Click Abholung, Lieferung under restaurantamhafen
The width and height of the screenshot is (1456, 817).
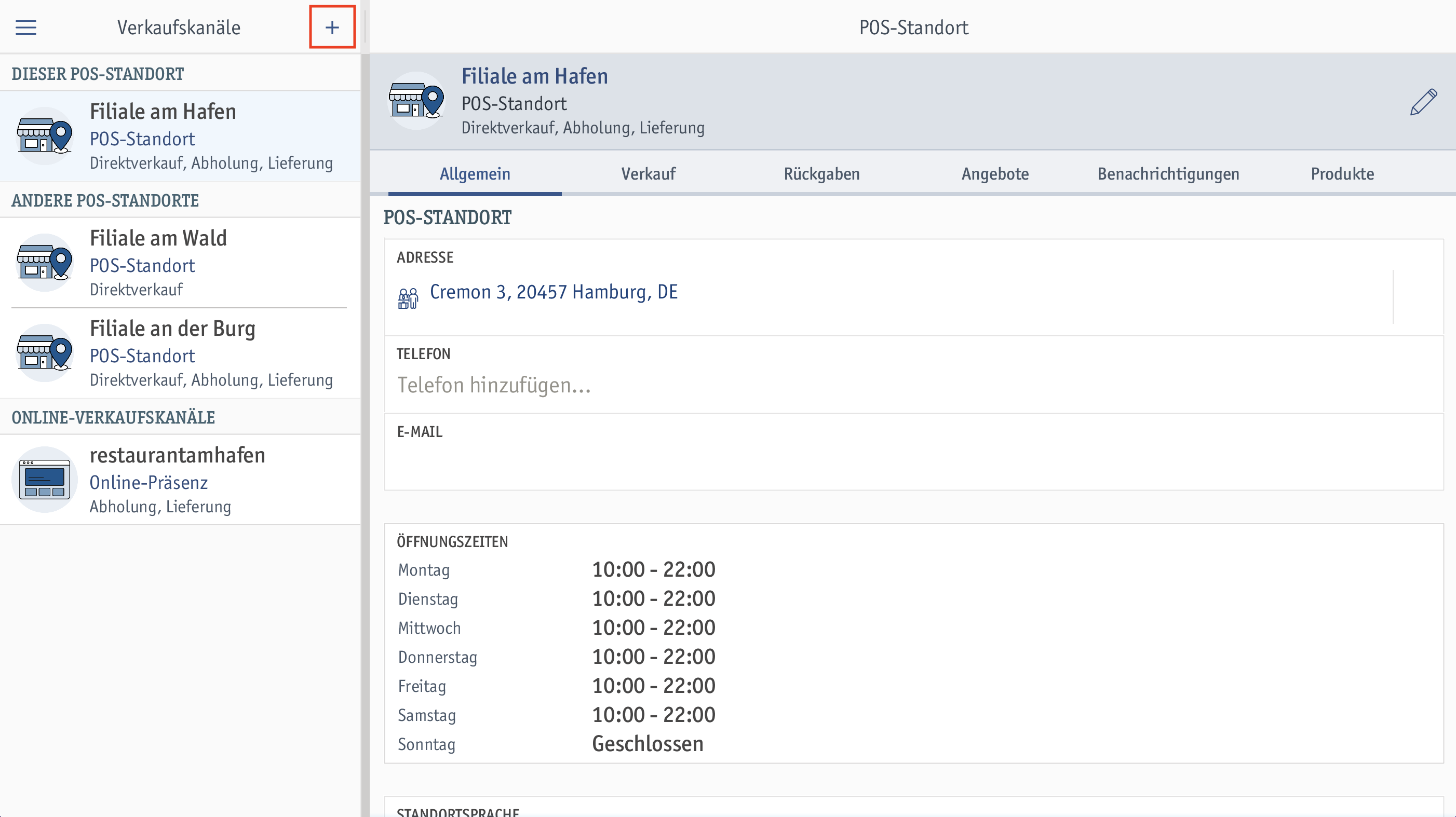click(160, 506)
